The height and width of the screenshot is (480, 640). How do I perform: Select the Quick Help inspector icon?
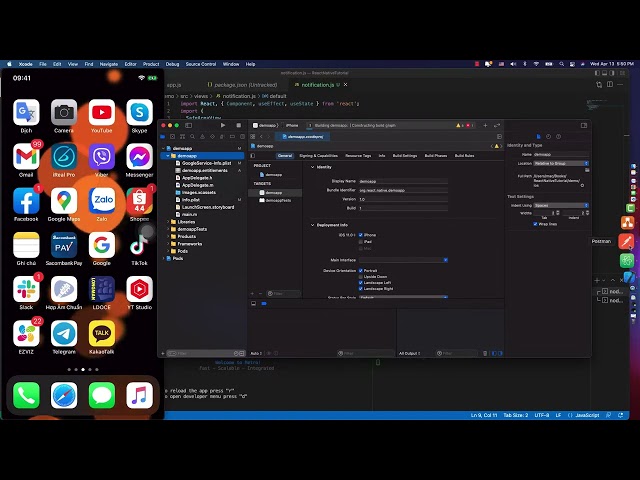pyautogui.click(x=558, y=136)
